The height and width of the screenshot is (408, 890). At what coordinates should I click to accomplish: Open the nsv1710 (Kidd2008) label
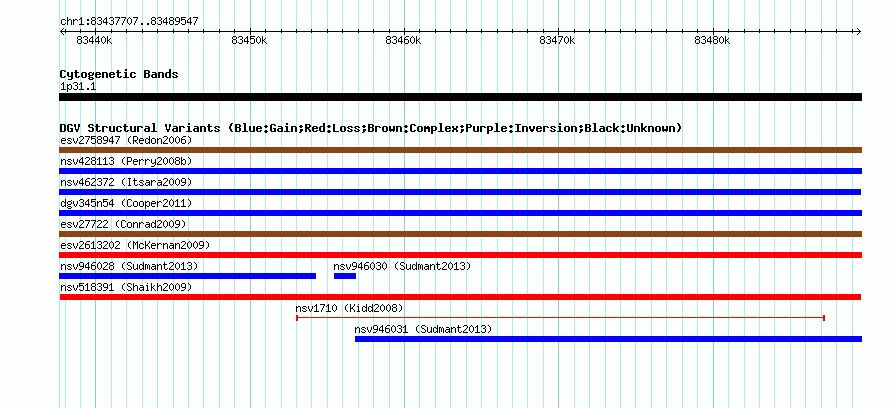[x=349, y=308]
